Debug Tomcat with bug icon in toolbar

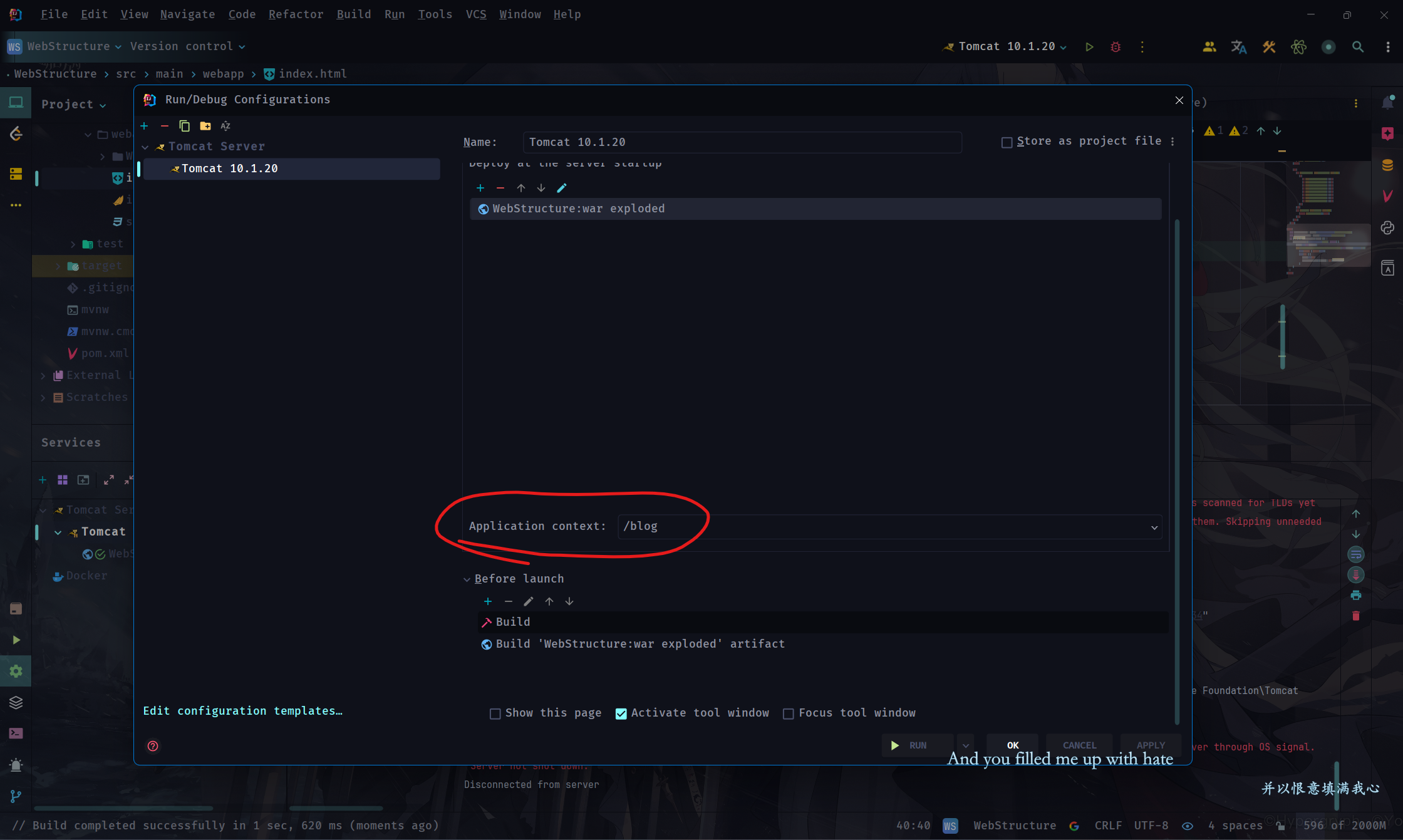(1116, 46)
